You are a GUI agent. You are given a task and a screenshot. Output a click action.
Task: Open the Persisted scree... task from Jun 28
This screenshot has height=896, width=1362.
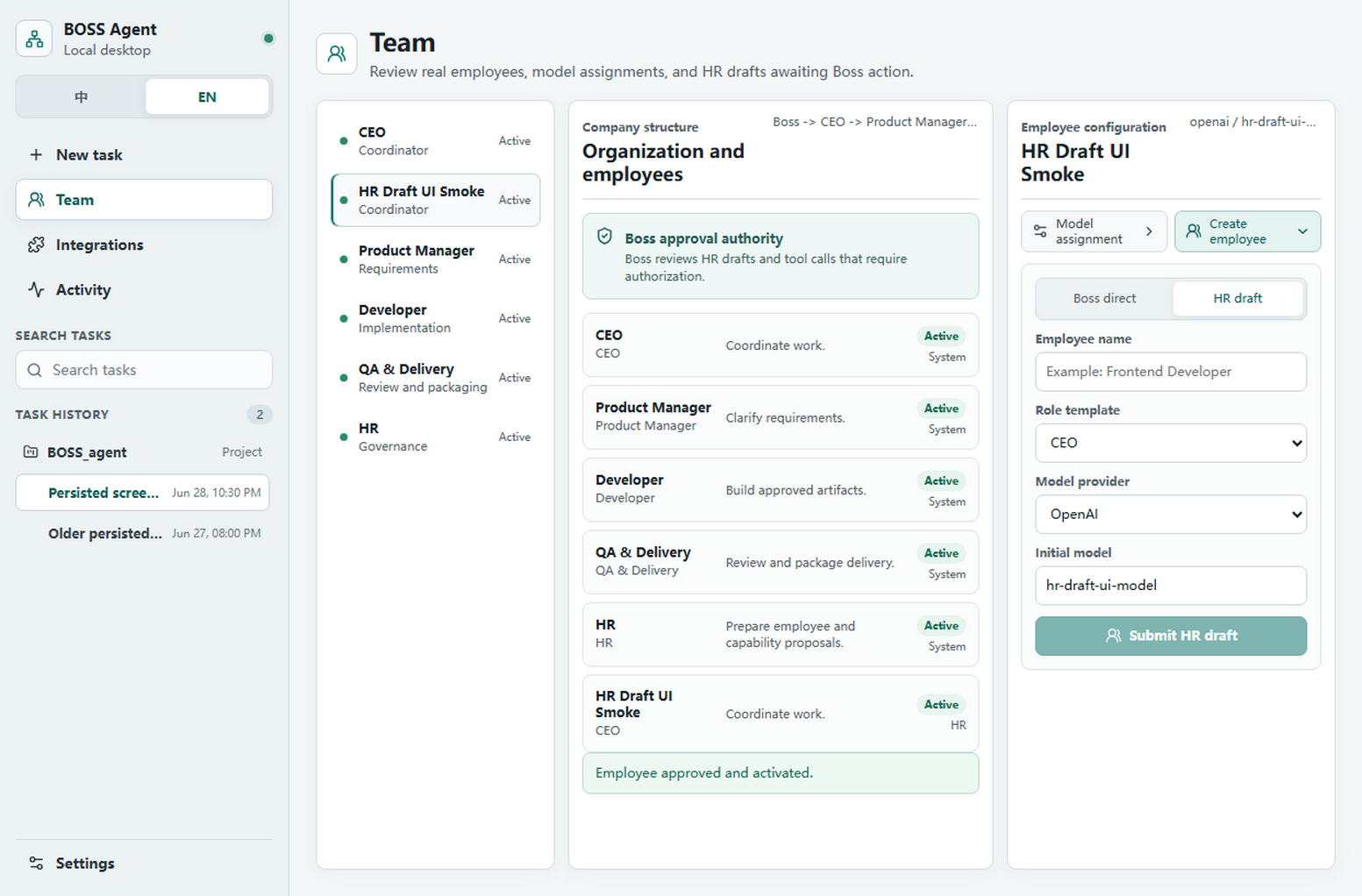(x=142, y=493)
